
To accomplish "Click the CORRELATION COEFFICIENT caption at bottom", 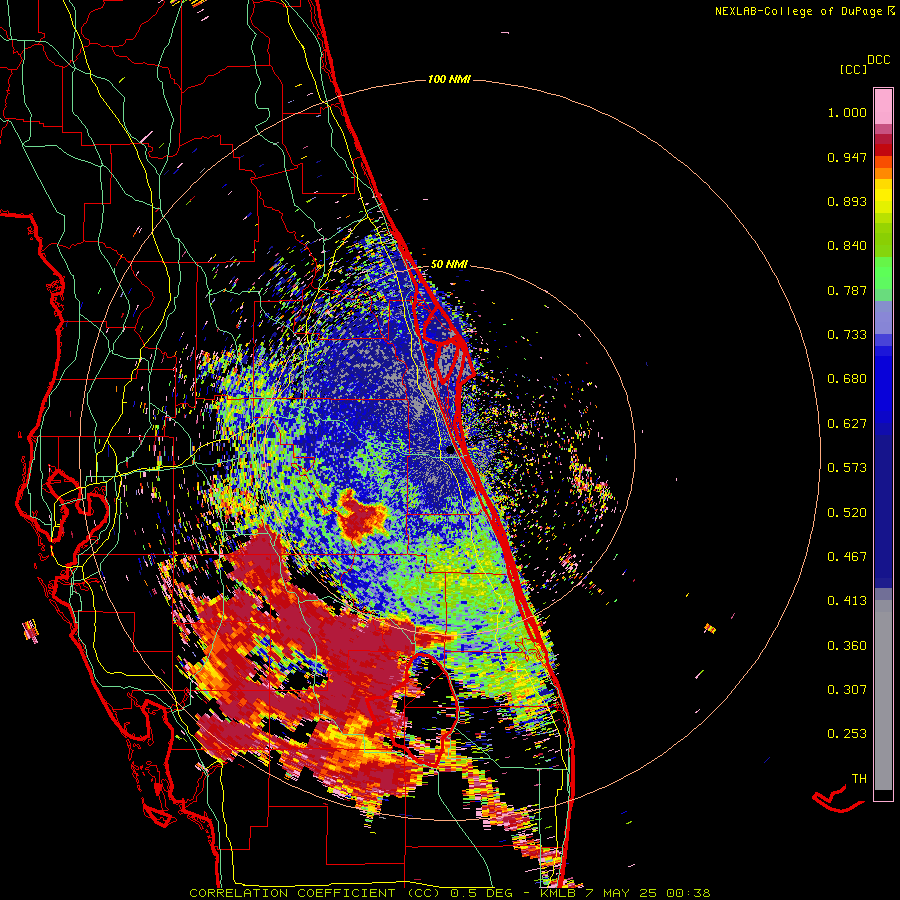I will pos(450,893).
